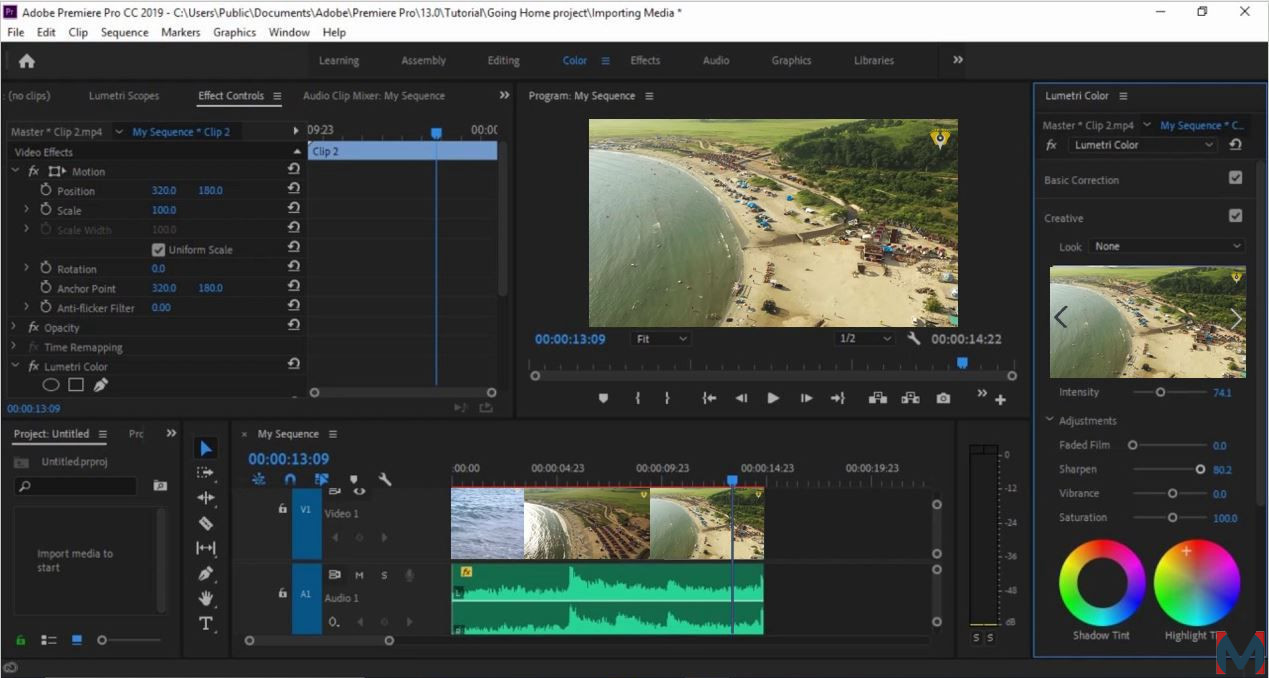The width and height of the screenshot is (1269, 678).
Task: Open the Markers menu
Action: click(181, 32)
